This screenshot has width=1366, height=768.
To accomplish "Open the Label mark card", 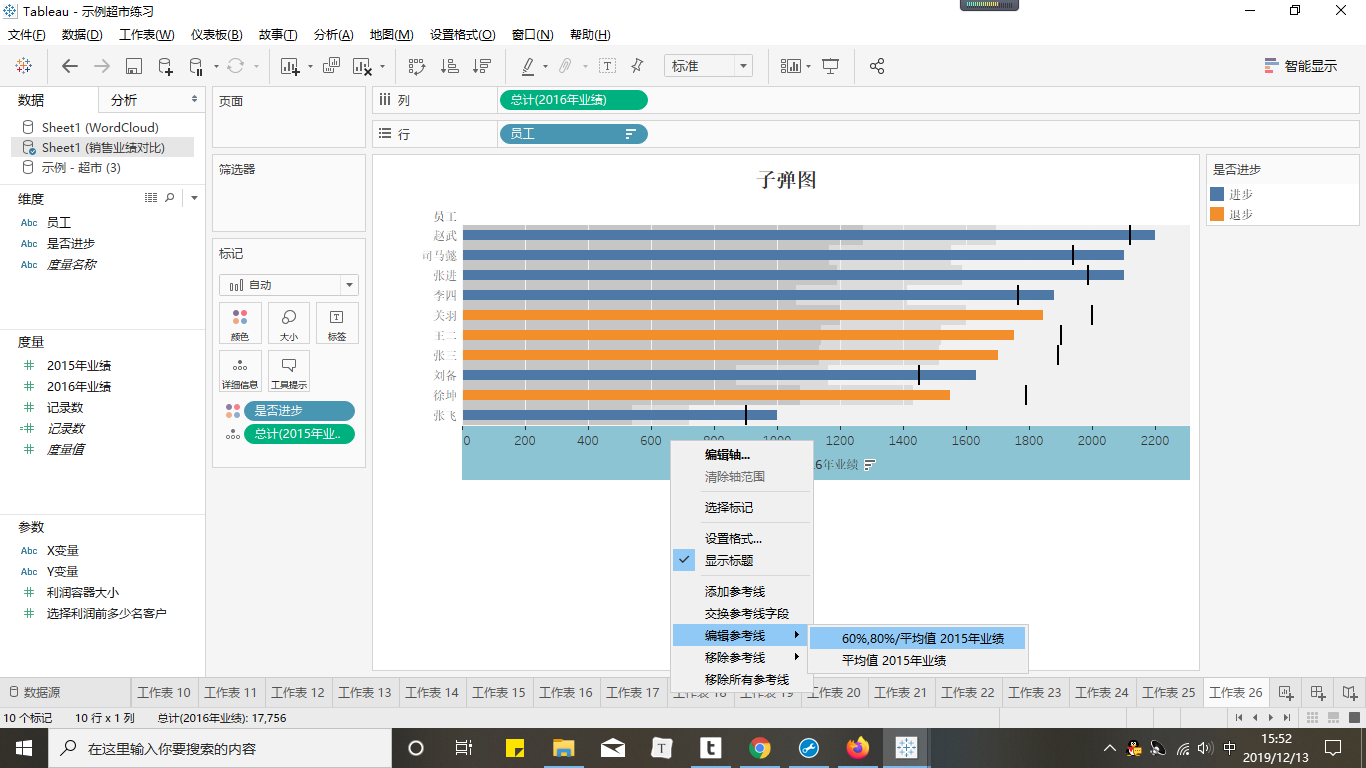I will pyautogui.click(x=337, y=324).
